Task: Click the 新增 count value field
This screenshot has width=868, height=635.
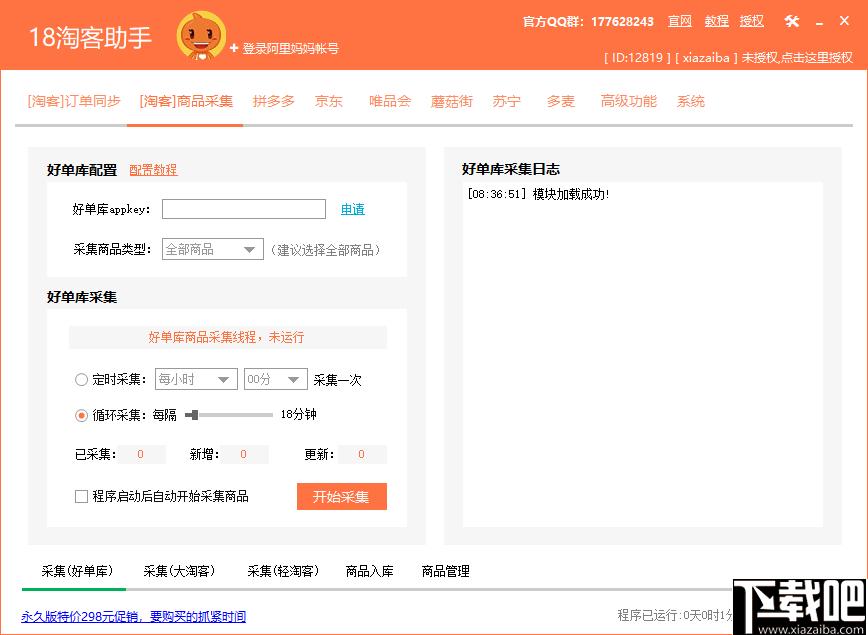Action: (x=244, y=455)
